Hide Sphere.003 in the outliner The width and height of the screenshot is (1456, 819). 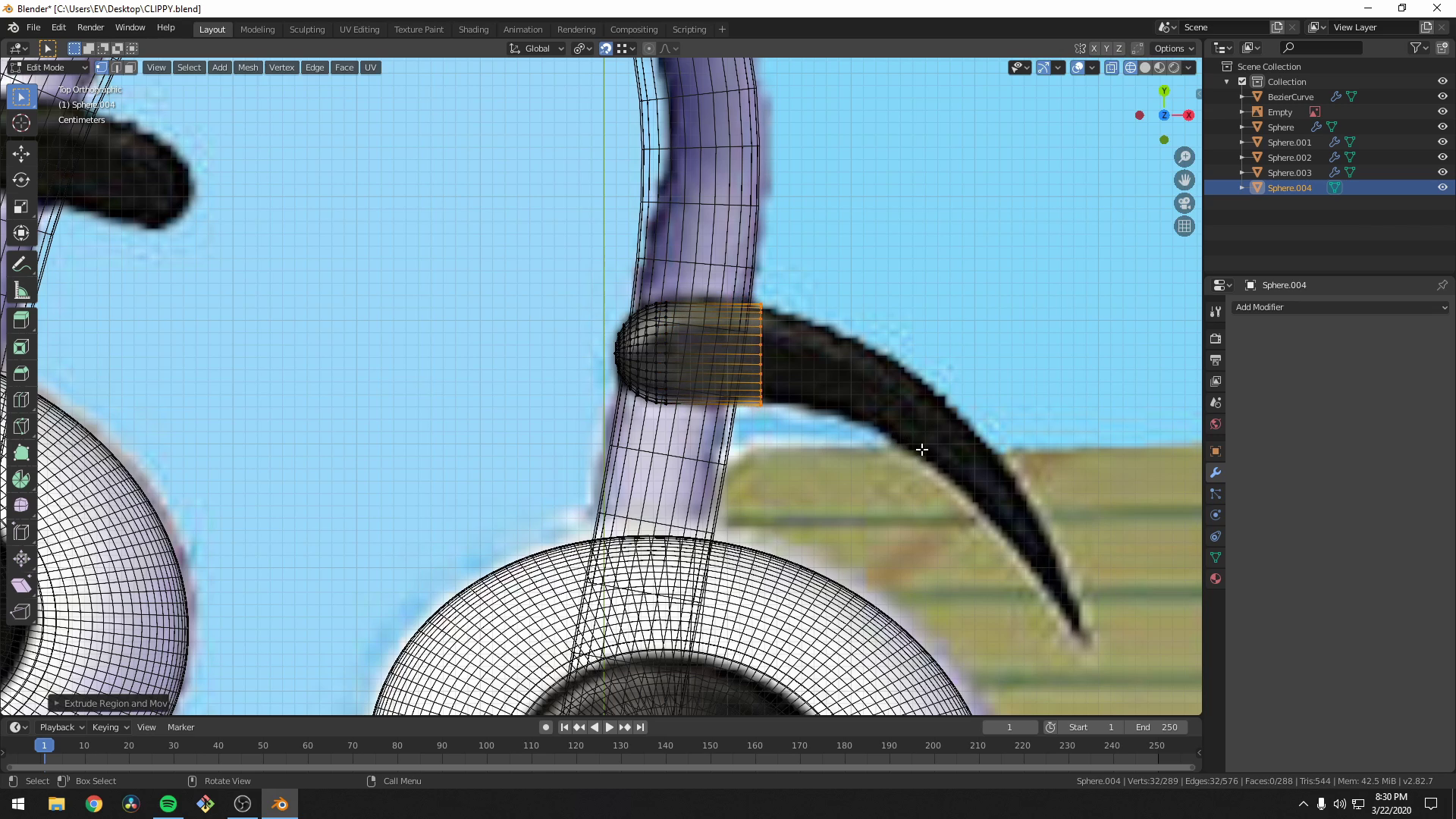click(x=1442, y=172)
